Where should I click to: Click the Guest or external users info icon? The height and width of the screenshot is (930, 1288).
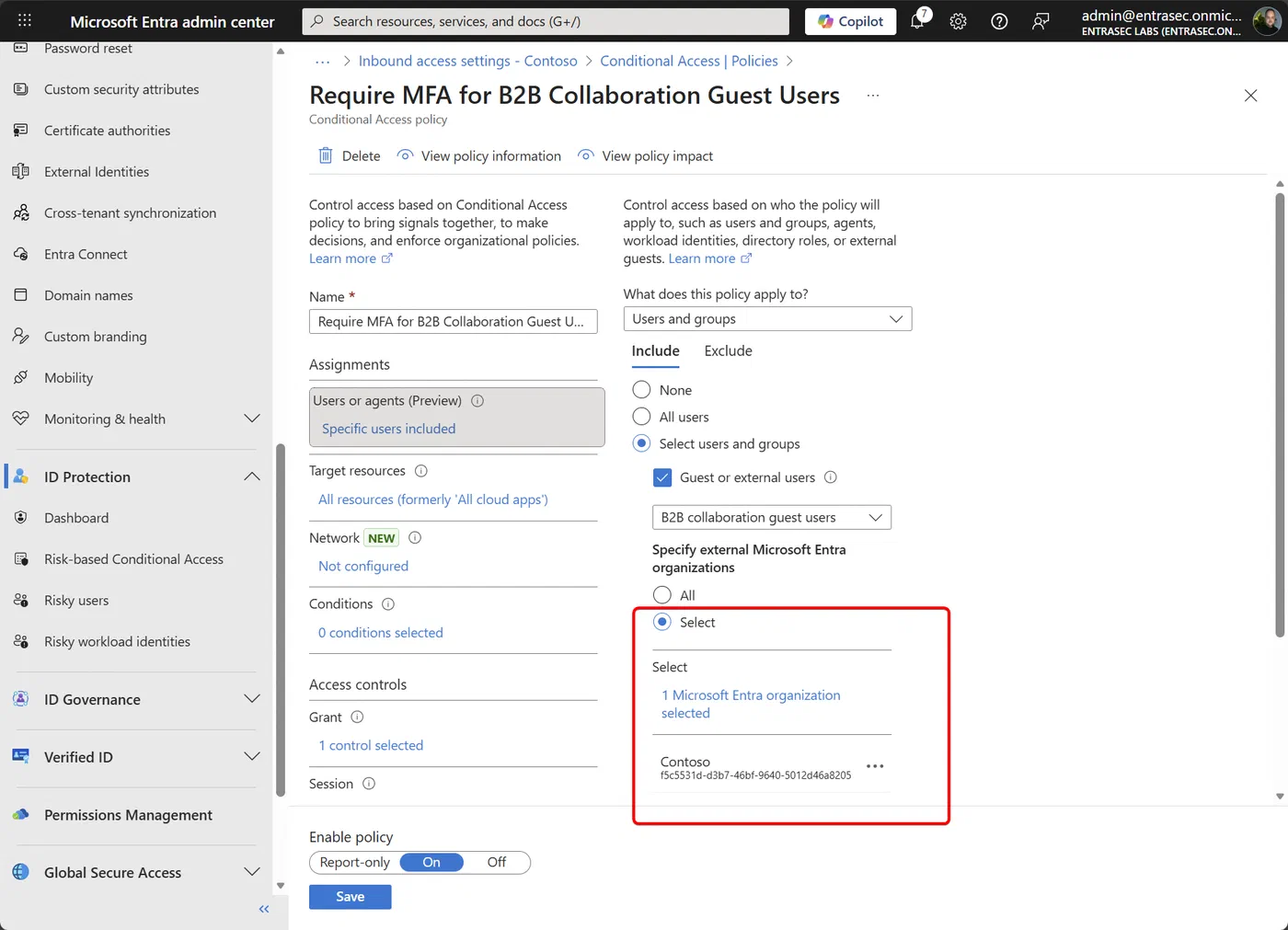tap(831, 477)
